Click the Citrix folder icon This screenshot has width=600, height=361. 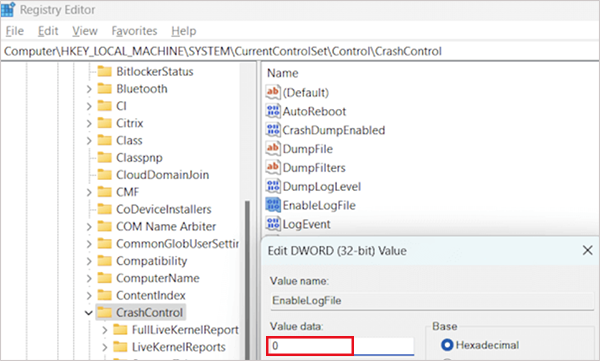pyautogui.click(x=104, y=123)
